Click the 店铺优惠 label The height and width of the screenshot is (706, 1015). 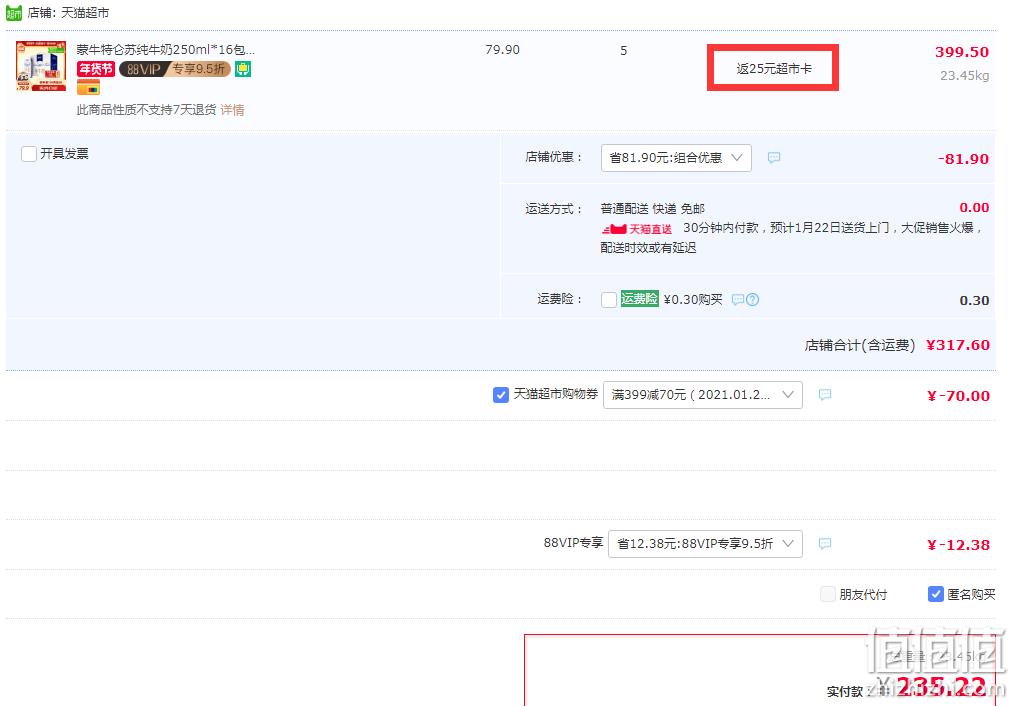(x=553, y=157)
